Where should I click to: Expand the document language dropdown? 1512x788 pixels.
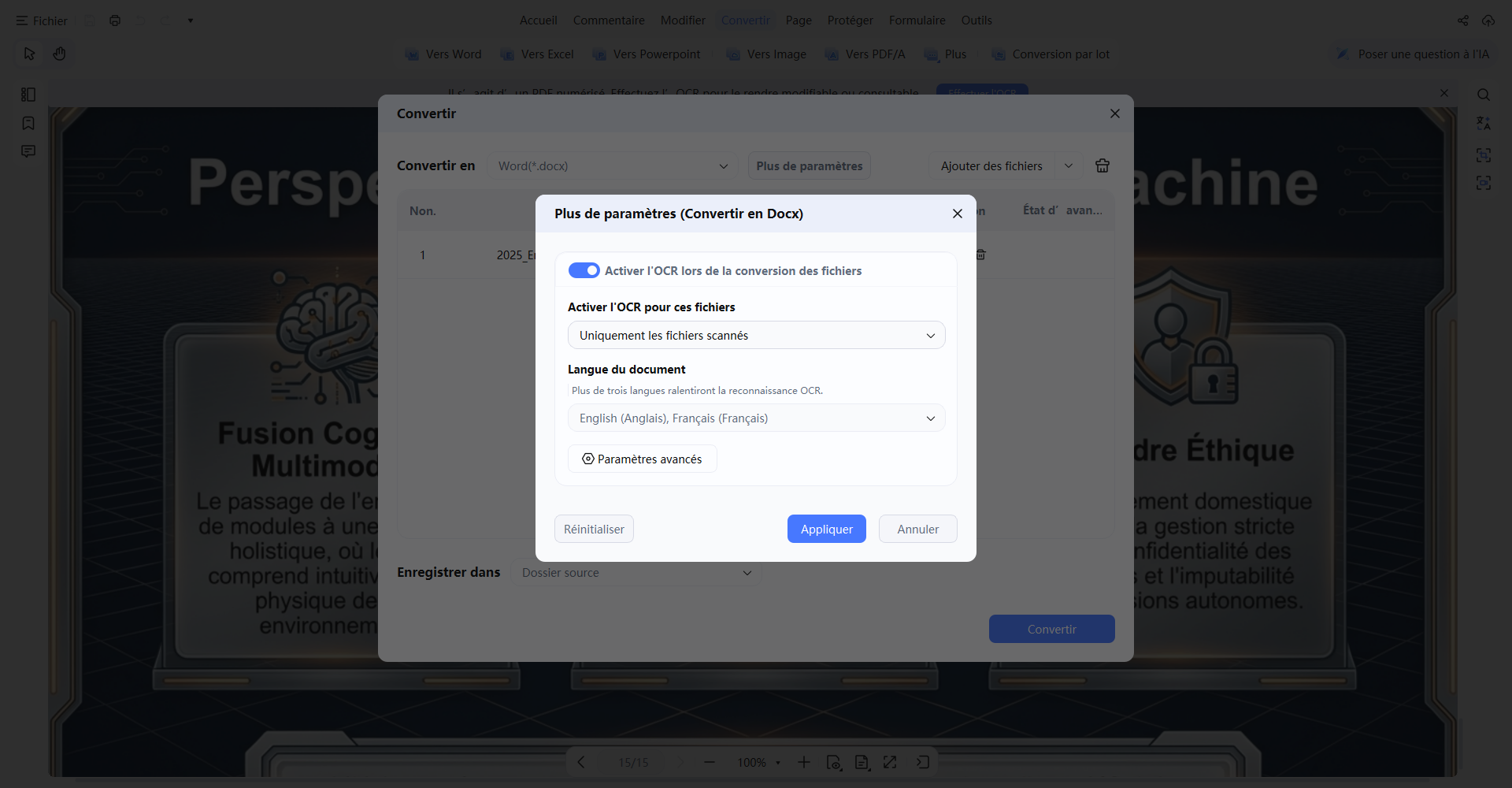coord(756,418)
